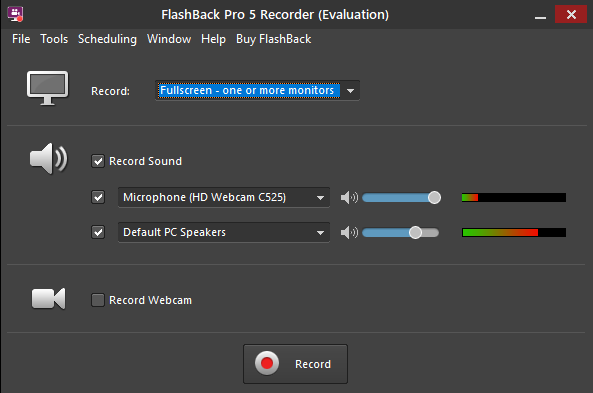Expand the Microphone (HD Webcam C525) dropdown
The width and height of the screenshot is (593, 393).
(x=224, y=197)
